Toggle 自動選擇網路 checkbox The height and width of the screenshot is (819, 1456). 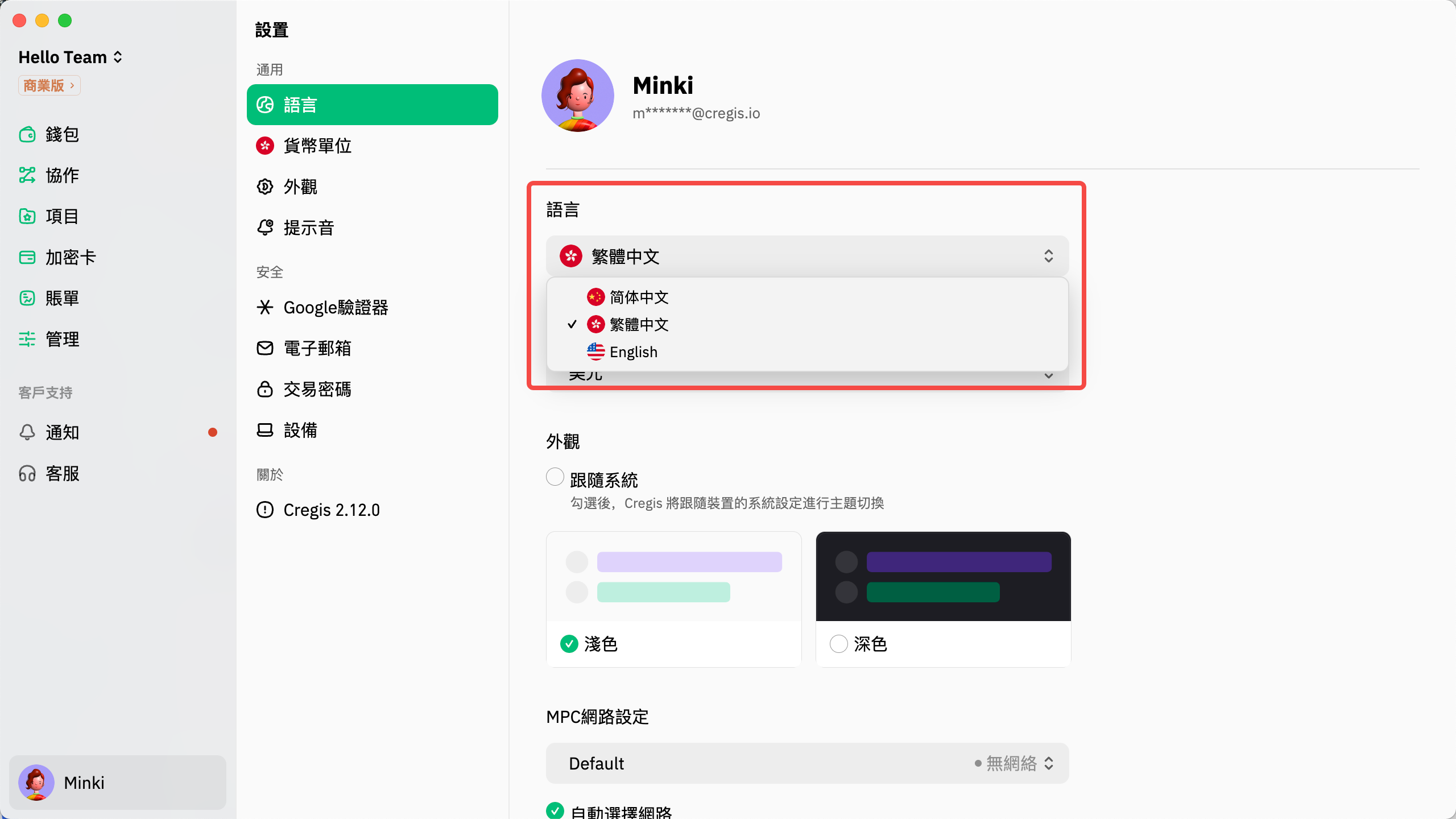point(555,810)
